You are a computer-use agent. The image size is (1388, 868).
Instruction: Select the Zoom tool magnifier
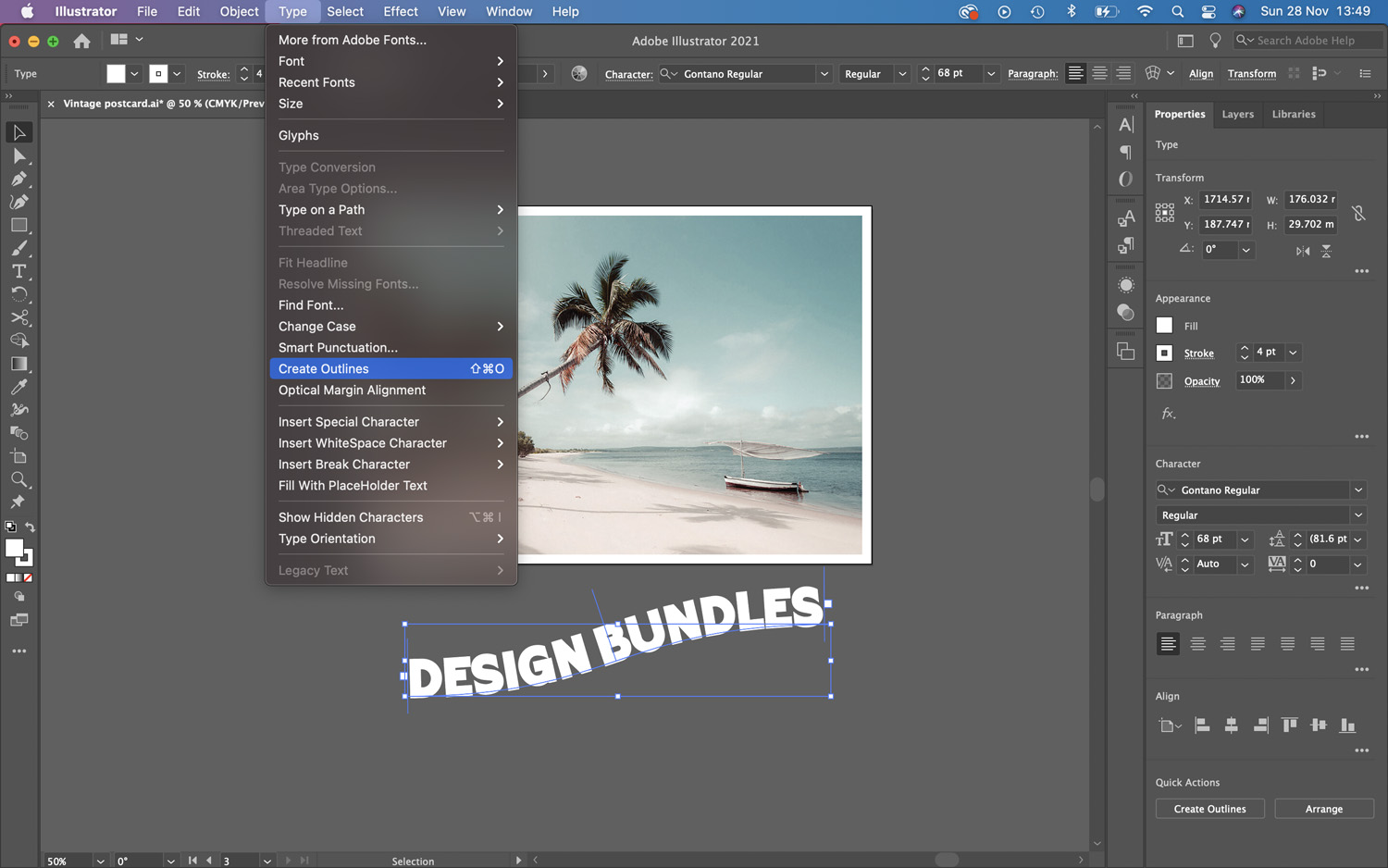(x=19, y=479)
